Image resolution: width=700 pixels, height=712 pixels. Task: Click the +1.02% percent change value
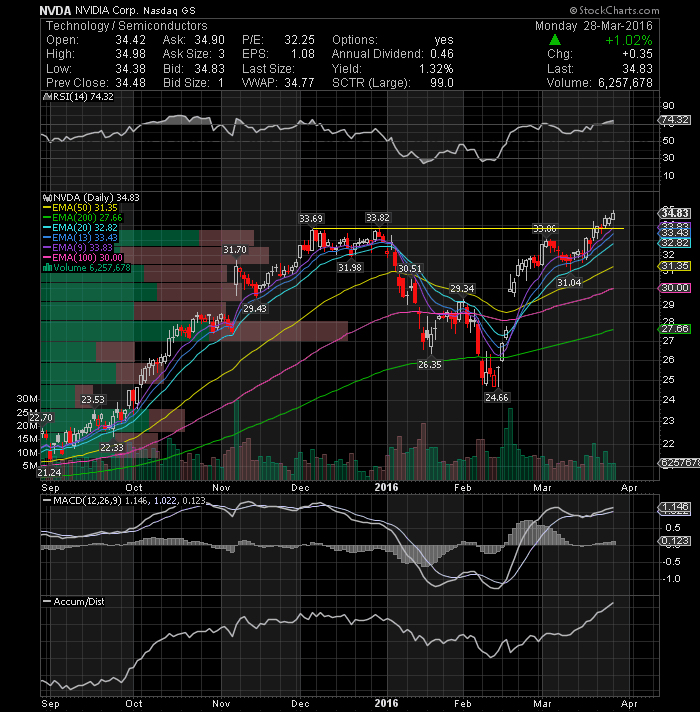point(629,40)
